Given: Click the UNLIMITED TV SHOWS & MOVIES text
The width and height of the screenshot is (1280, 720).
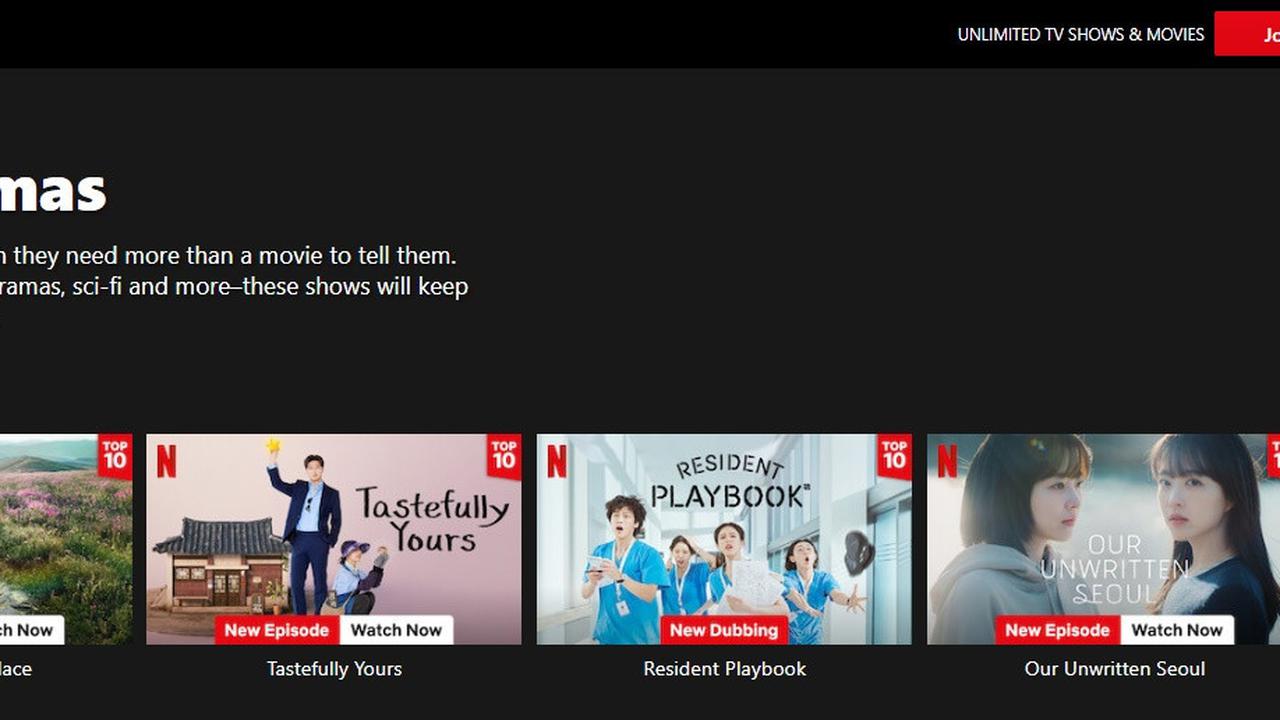Looking at the screenshot, I should point(1081,34).
